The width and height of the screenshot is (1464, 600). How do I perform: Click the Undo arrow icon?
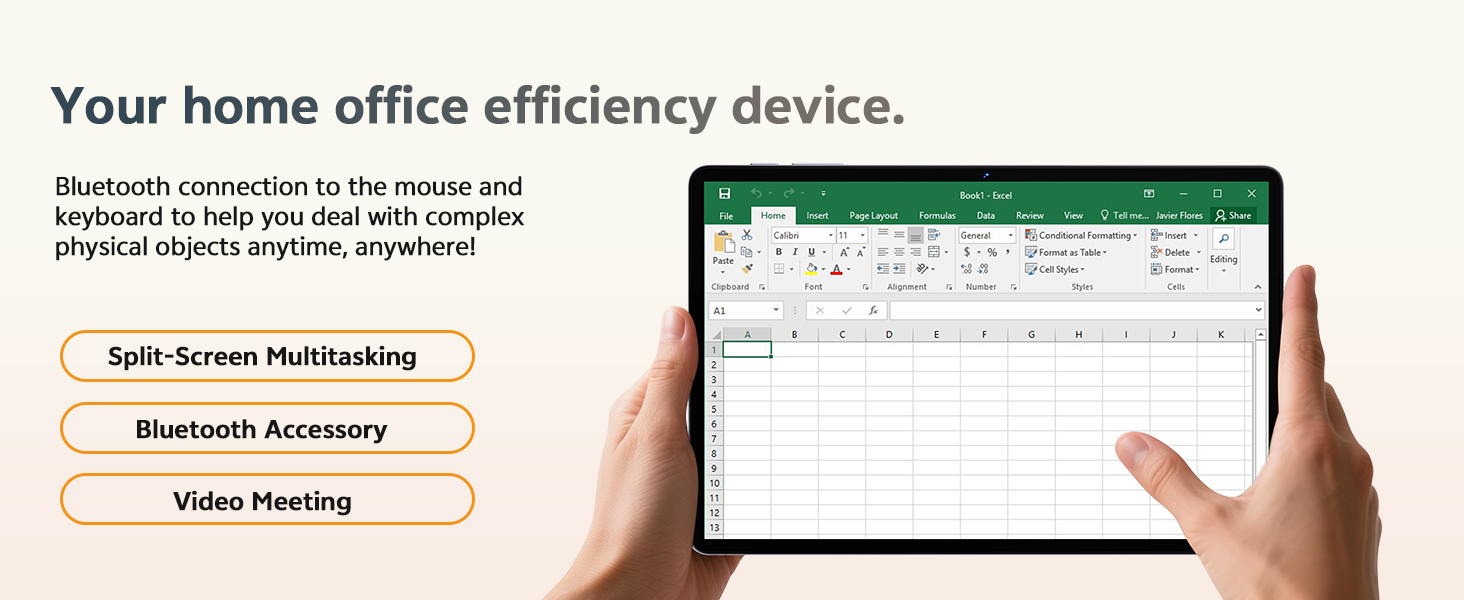pos(757,193)
